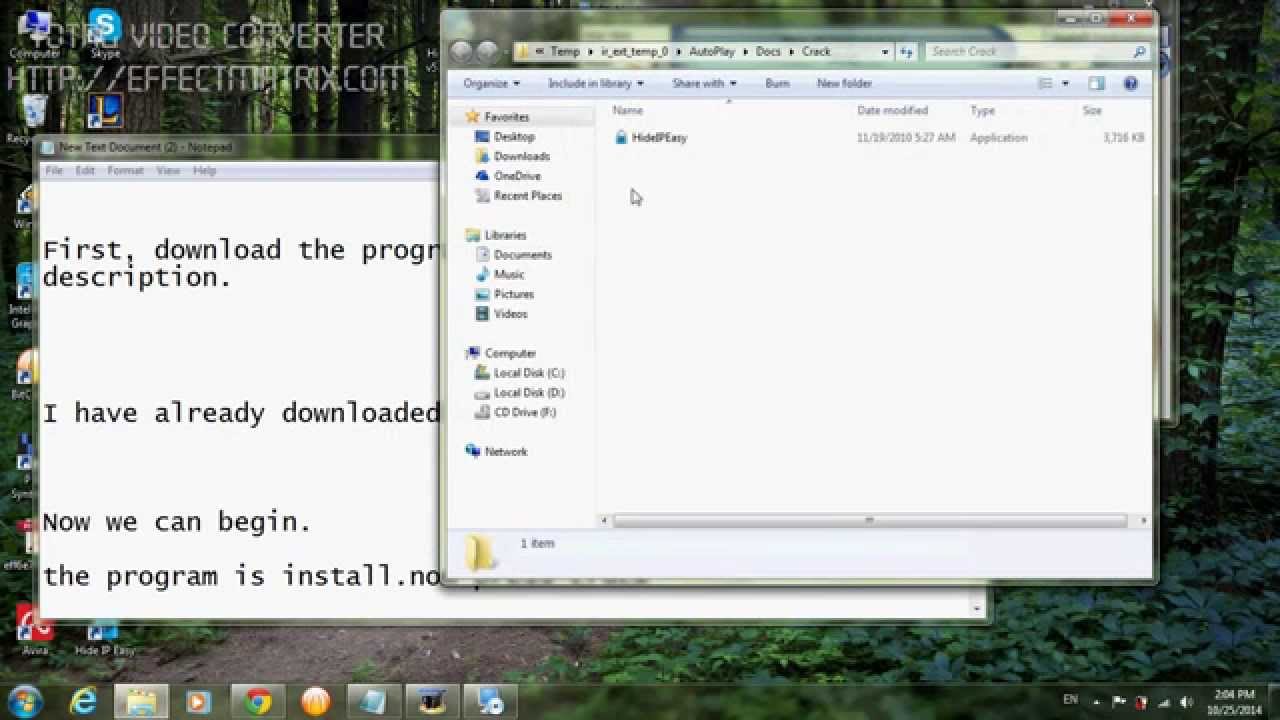
Task: Click the Explorer Forward button
Action: (487, 51)
